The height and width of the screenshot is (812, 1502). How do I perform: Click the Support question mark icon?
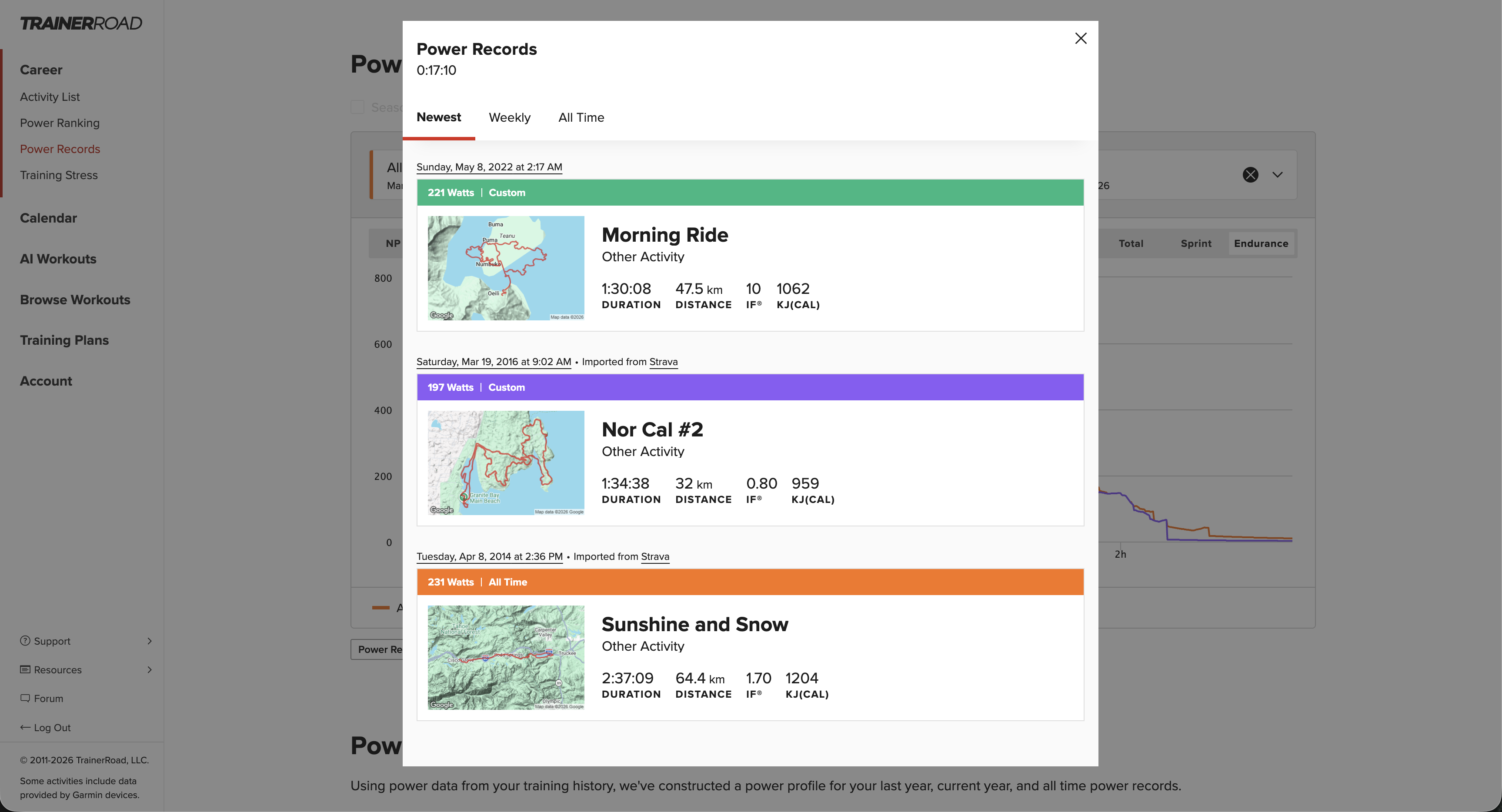point(25,641)
